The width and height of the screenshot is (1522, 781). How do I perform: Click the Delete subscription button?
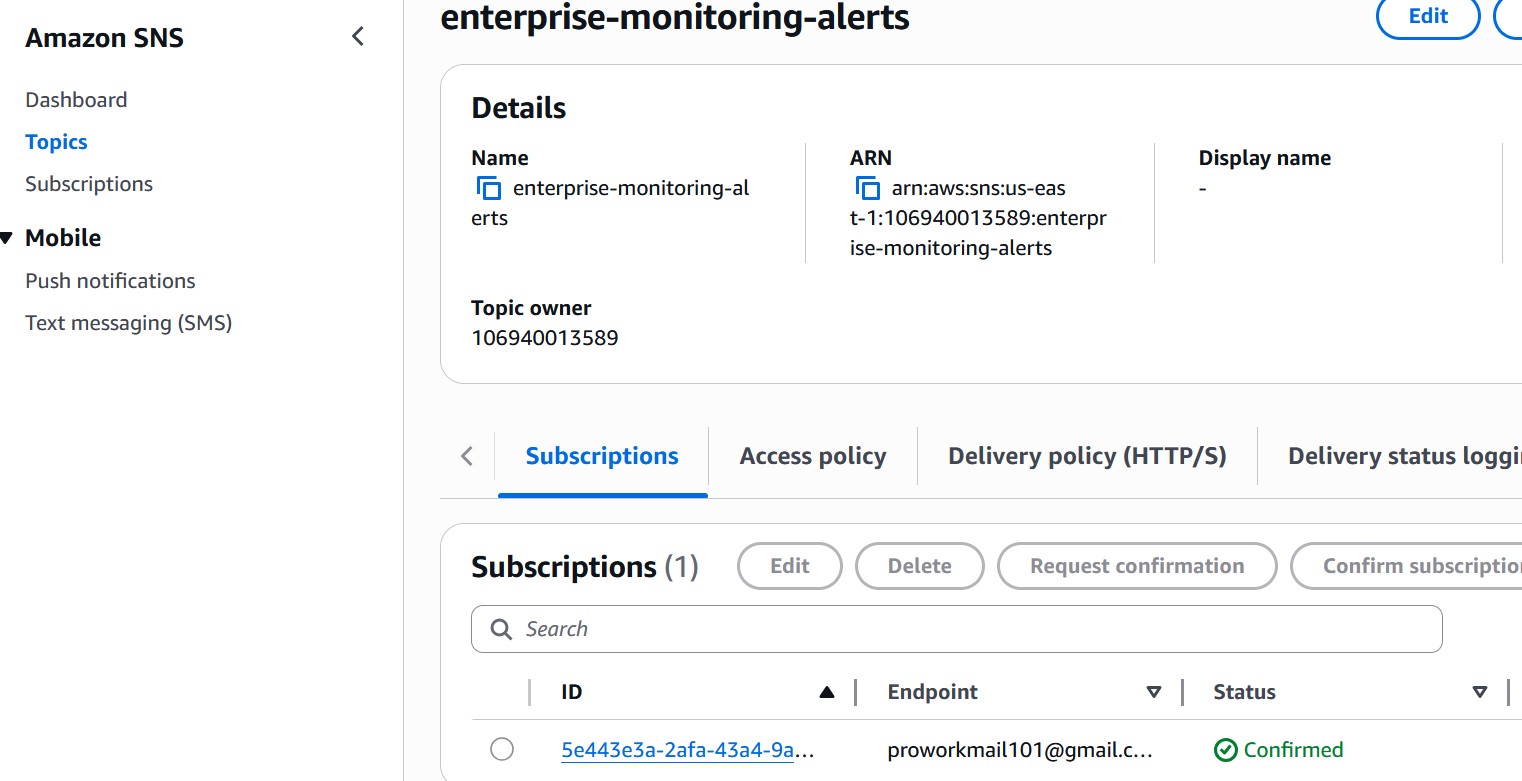[920, 566]
